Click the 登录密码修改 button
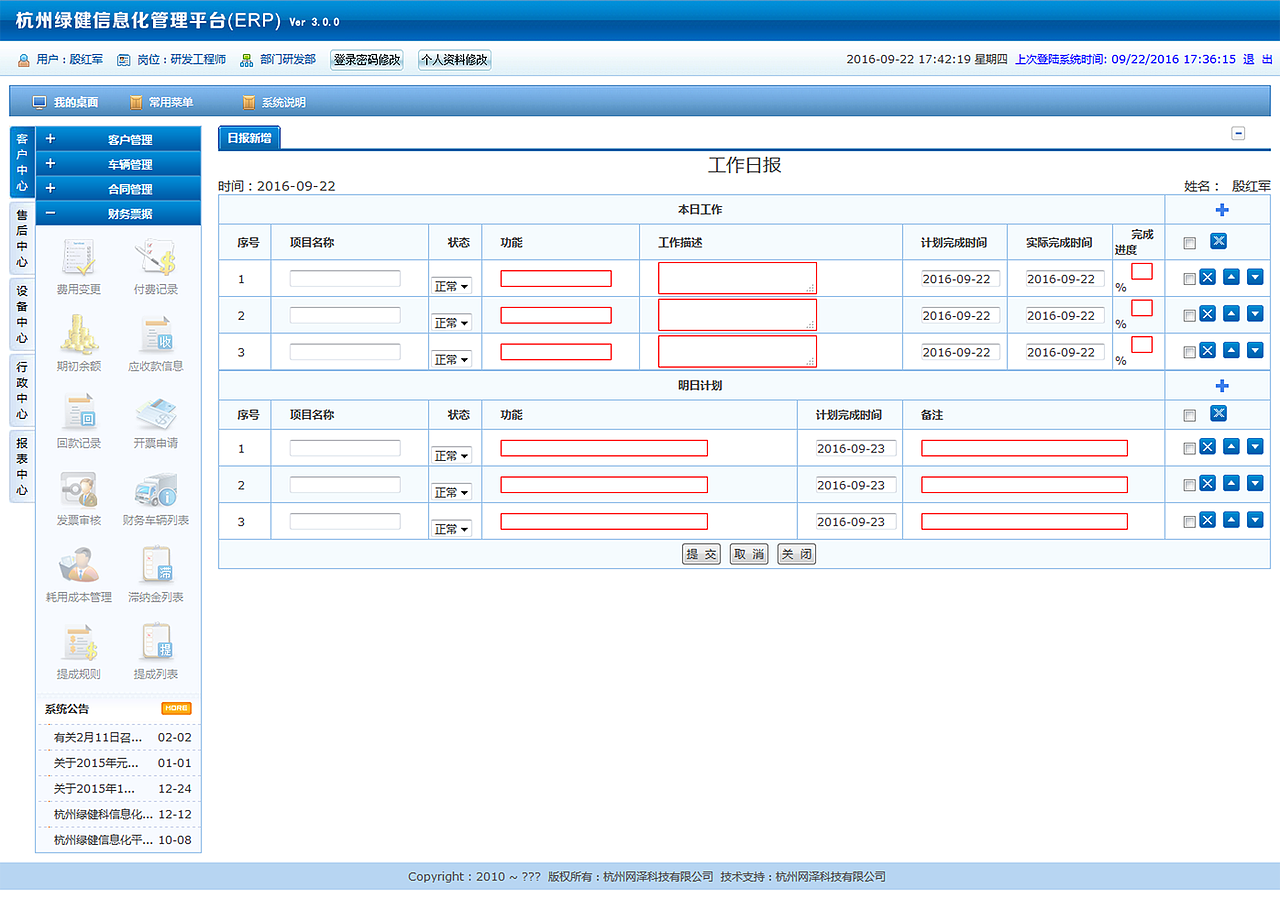 click(367, 60)
